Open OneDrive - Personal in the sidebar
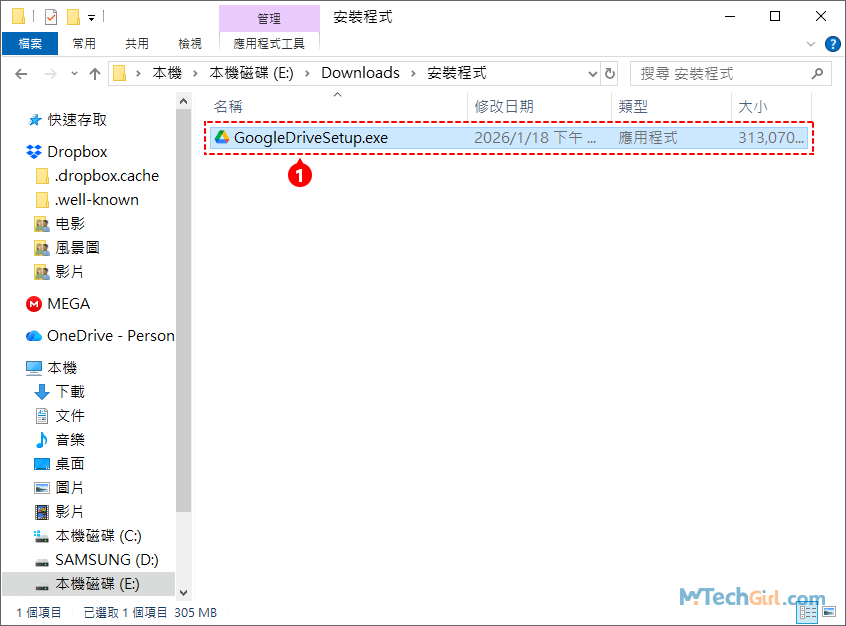 (x=98, y=335)
